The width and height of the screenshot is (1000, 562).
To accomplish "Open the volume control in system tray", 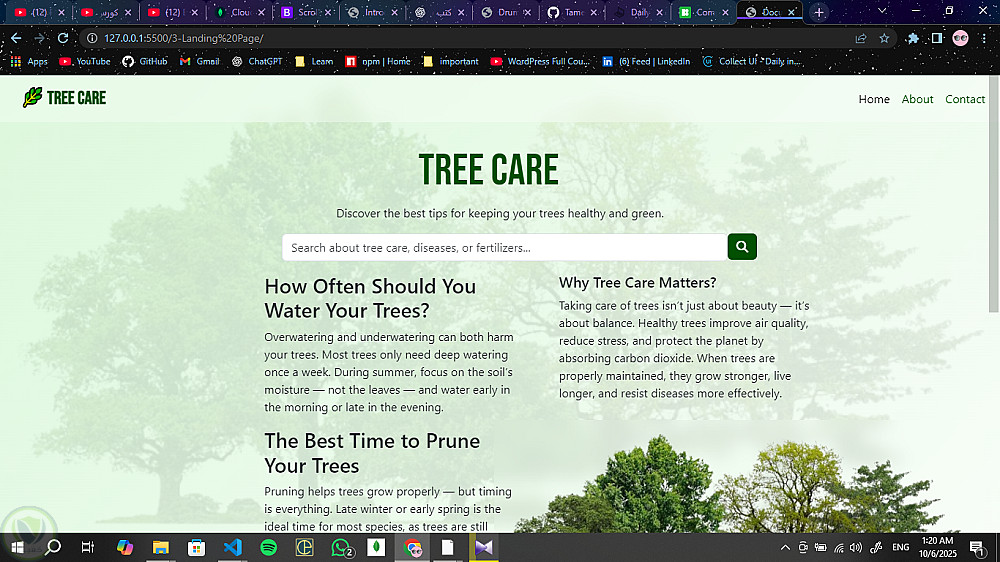I will [856, 547].
